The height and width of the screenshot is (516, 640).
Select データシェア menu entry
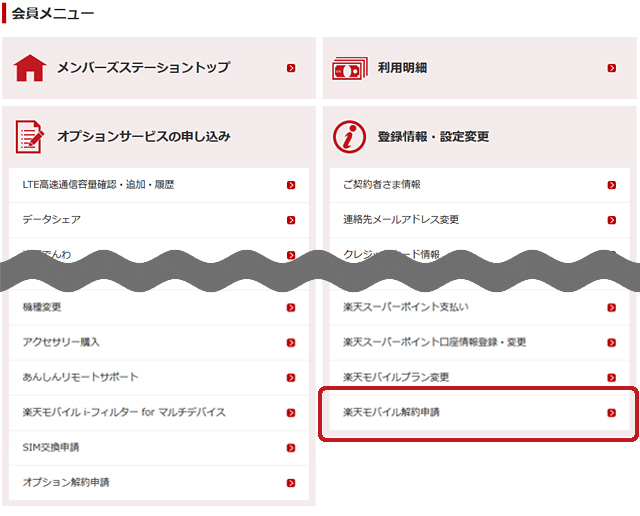click(159, 220)
